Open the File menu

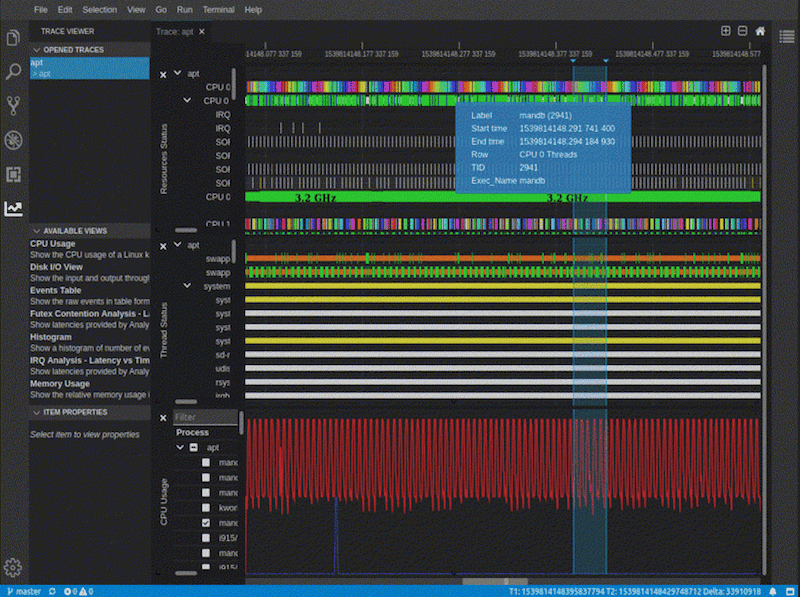40,10
